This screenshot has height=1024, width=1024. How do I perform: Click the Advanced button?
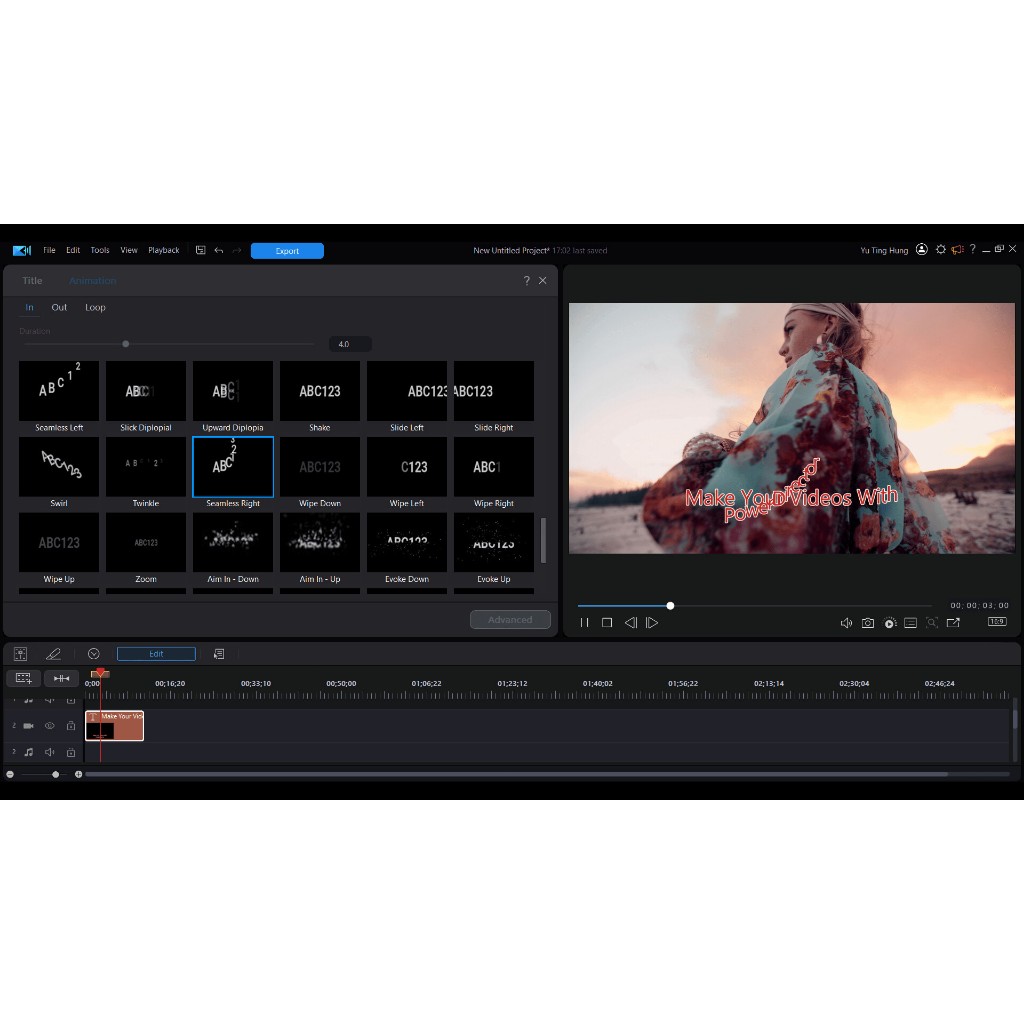pos(510,620)
